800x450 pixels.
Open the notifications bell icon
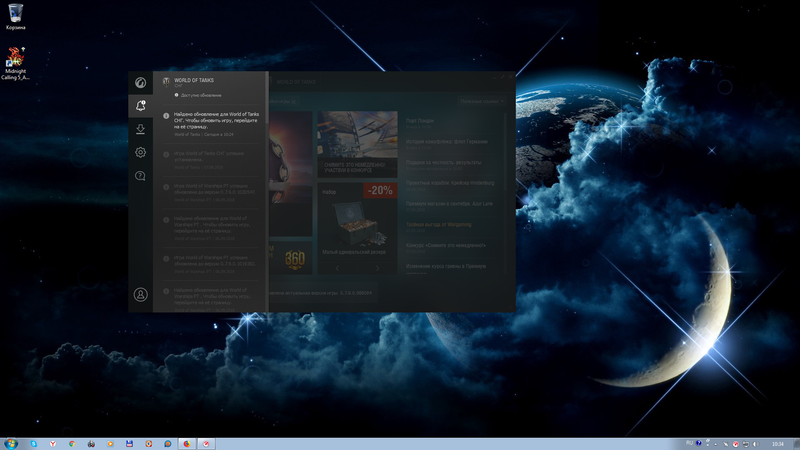coord(140,106)
